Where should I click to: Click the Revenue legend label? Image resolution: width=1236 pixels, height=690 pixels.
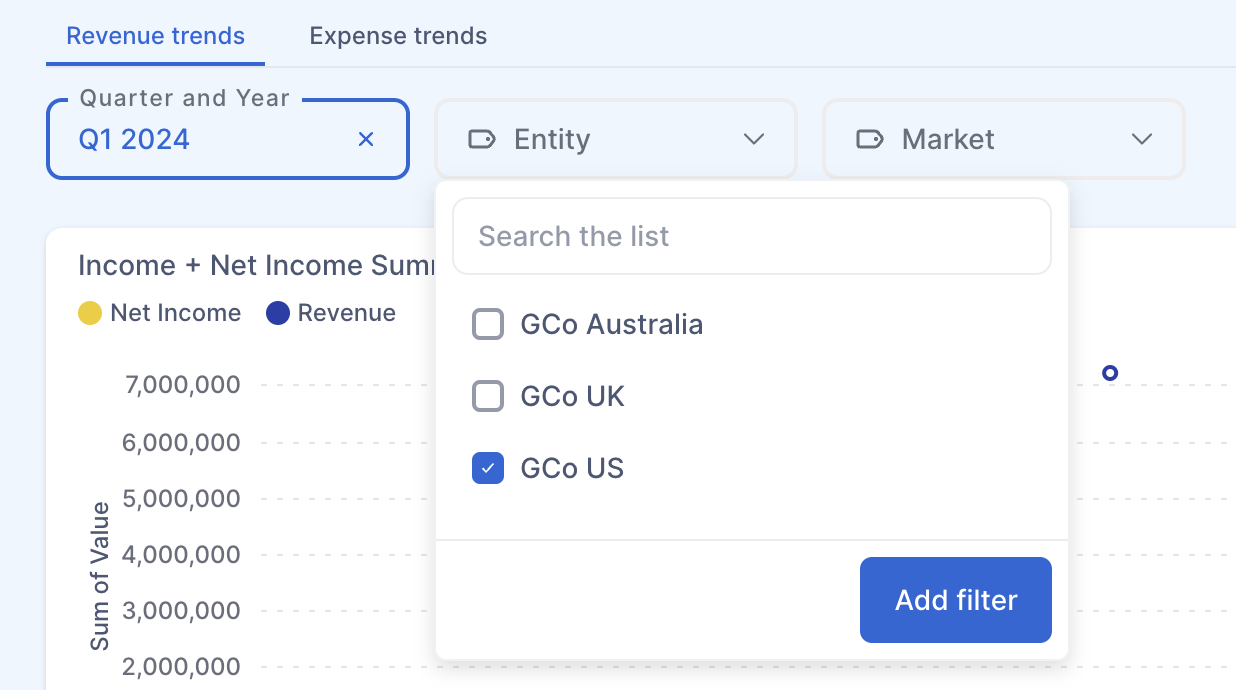coord(347,314)
